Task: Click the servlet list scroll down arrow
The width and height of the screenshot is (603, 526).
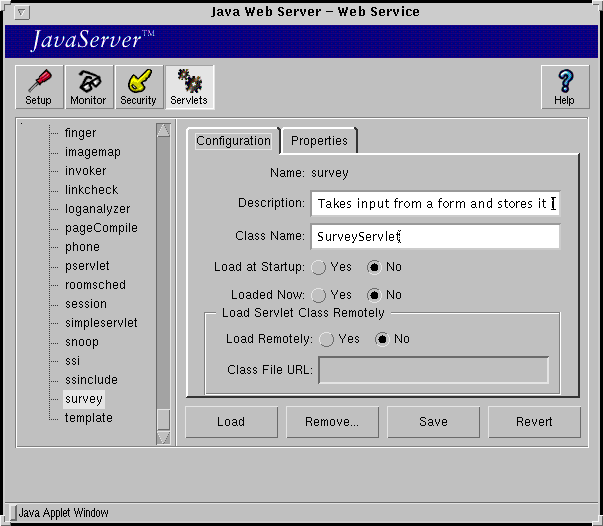Action: click(x=163, y=438)
